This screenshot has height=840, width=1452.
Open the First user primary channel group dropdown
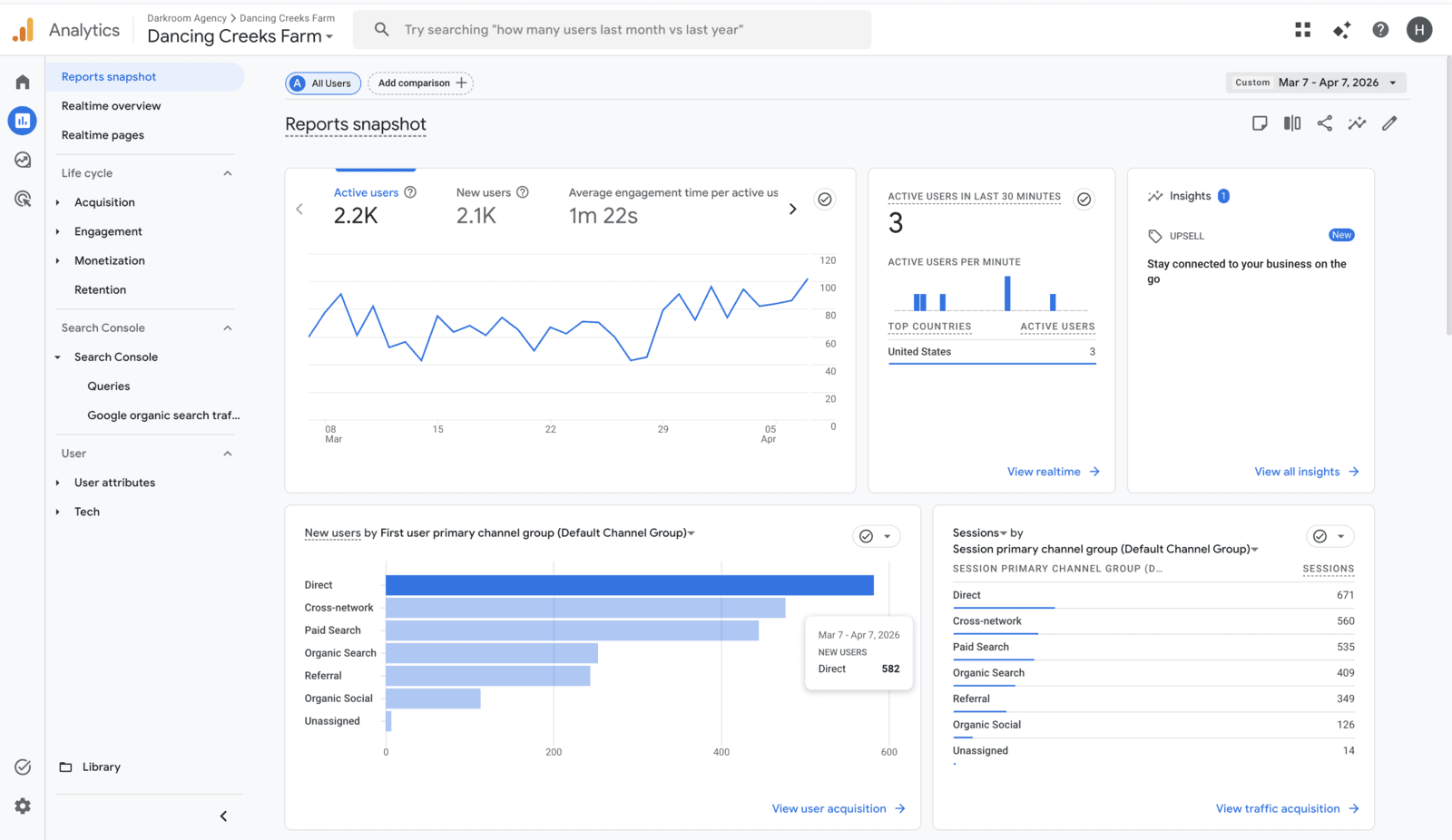point(537,533)
